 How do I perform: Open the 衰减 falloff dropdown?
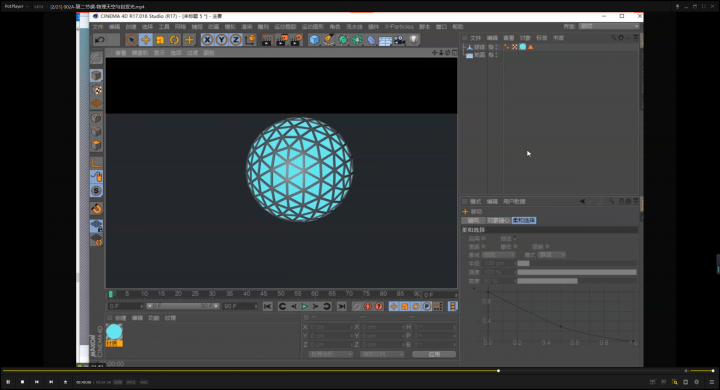(499, 255)
